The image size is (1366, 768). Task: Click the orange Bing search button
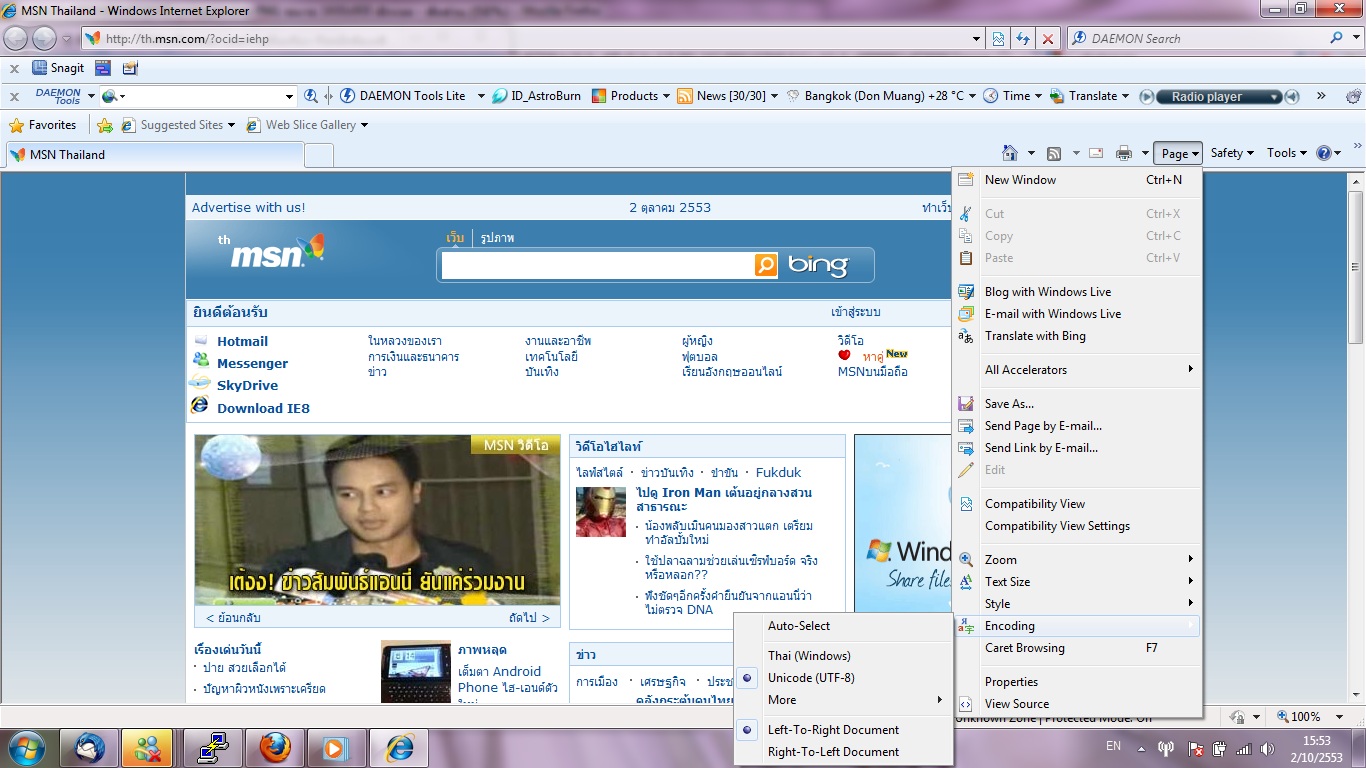765,265
